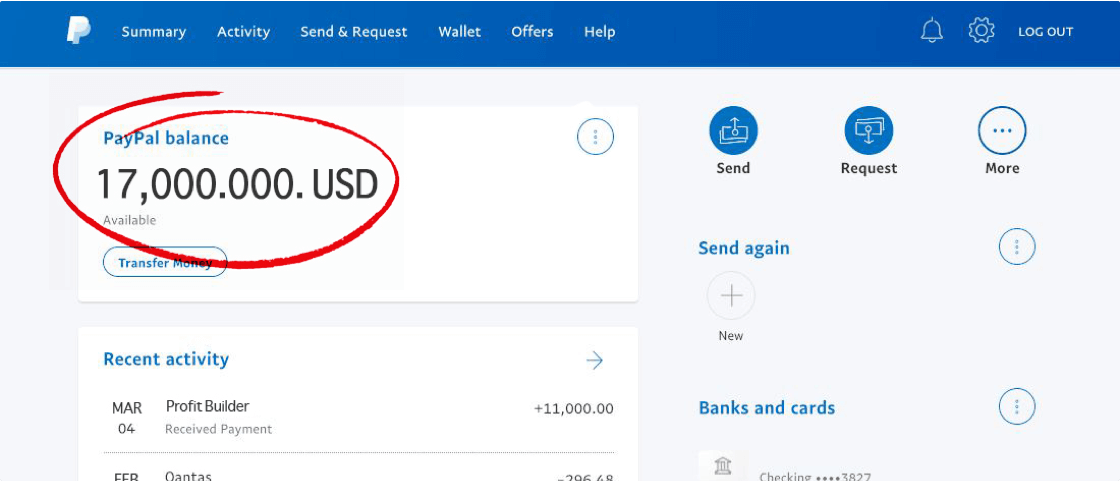Click the Transfer Money button

coord(165,262)
